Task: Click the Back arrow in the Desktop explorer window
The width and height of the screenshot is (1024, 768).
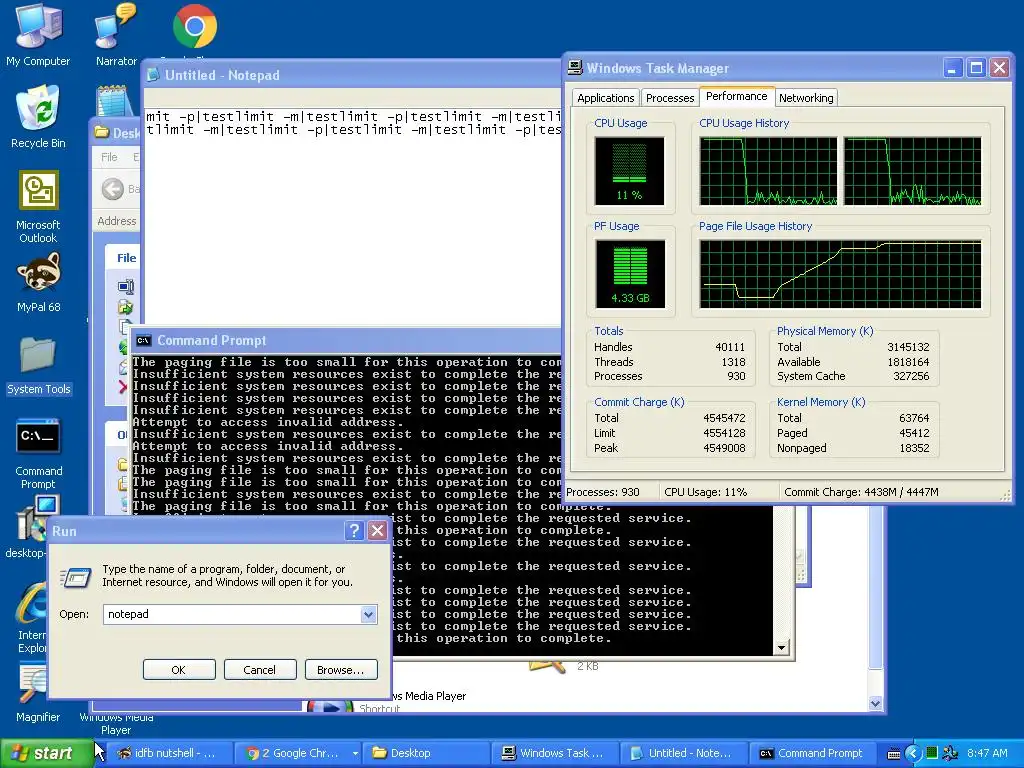Action: point(112,189)
